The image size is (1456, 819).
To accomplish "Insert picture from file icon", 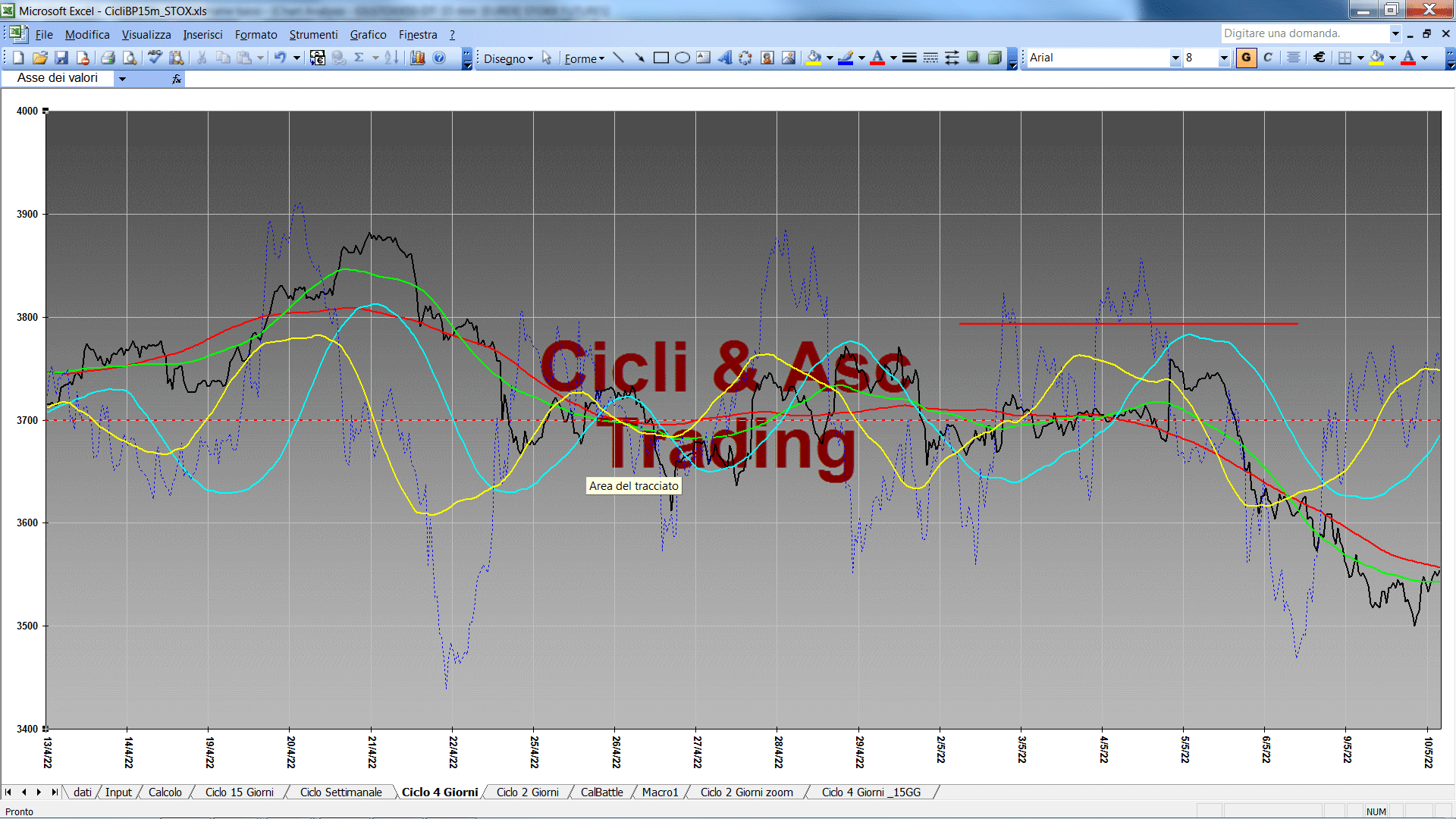I will click(789, 58).
